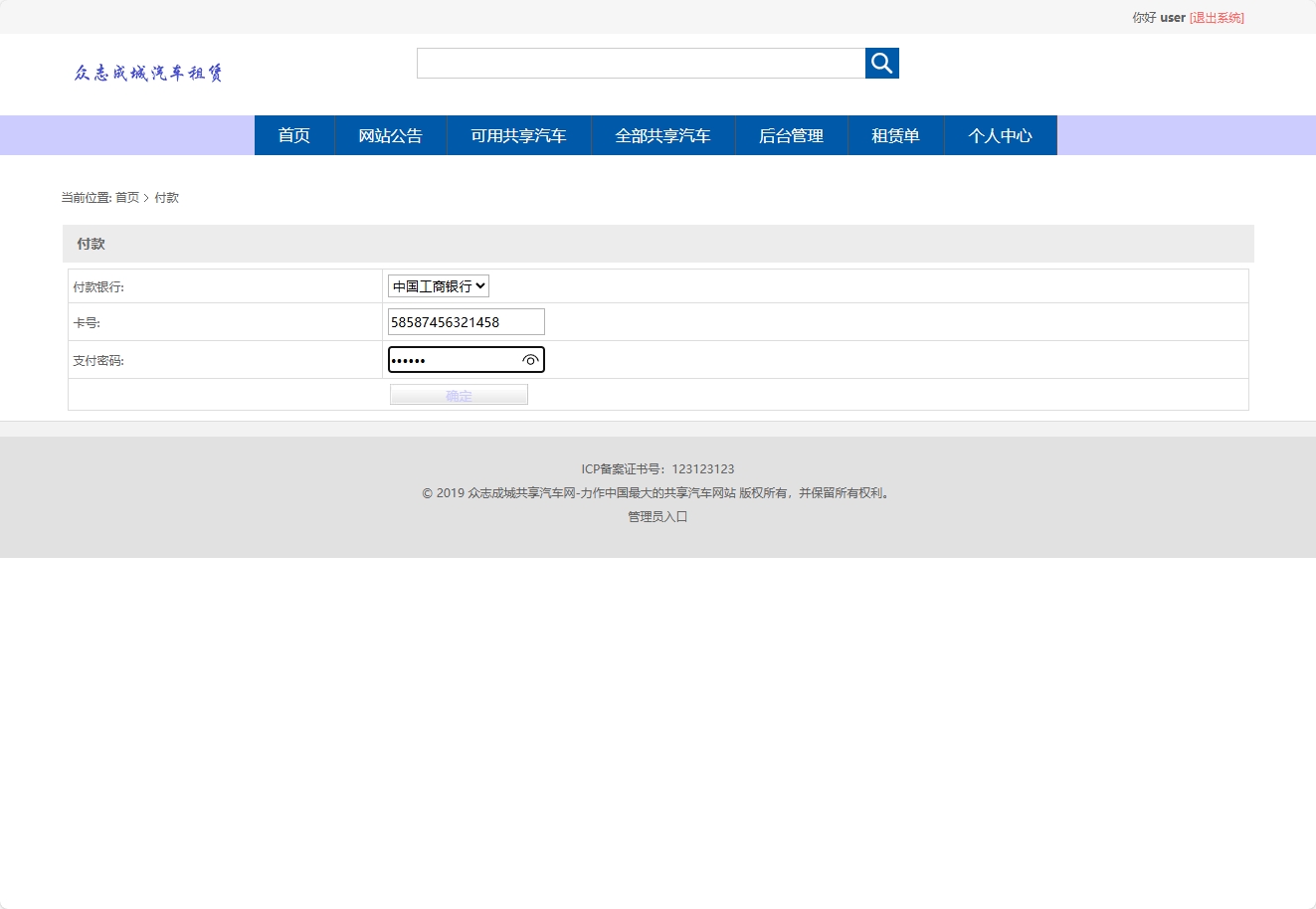The image size is (1316, 909).
Task: Click the search magnifier icon
Action: (881, 63)
